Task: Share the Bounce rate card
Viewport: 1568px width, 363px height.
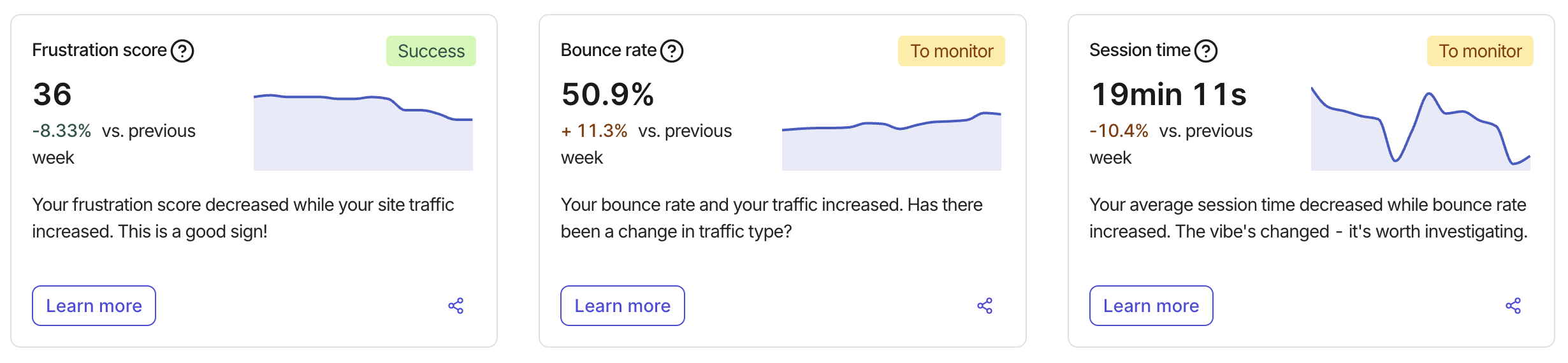Action: coord(985,306)
